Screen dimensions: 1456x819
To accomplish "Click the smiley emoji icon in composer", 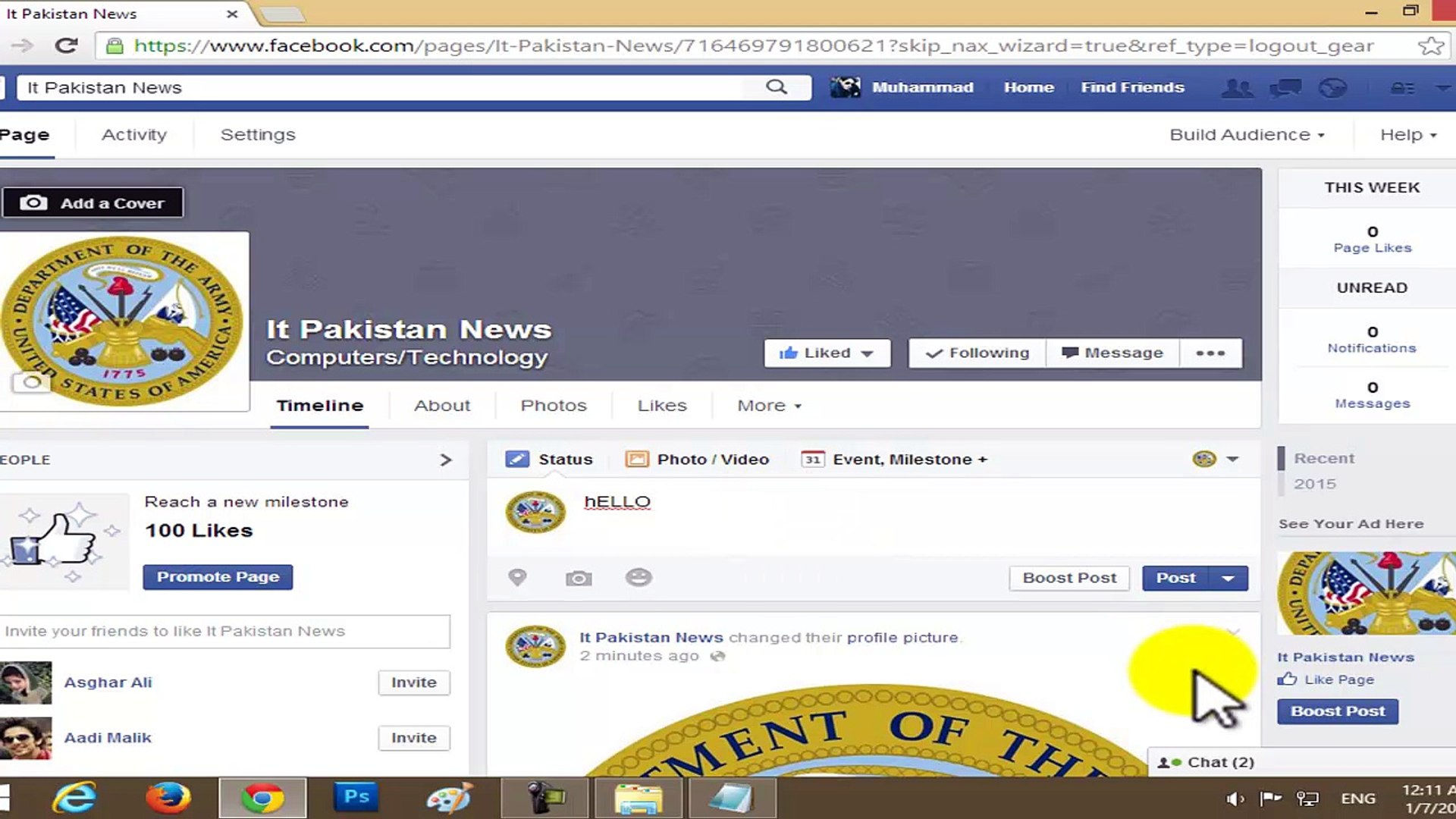I will (639, 578).
